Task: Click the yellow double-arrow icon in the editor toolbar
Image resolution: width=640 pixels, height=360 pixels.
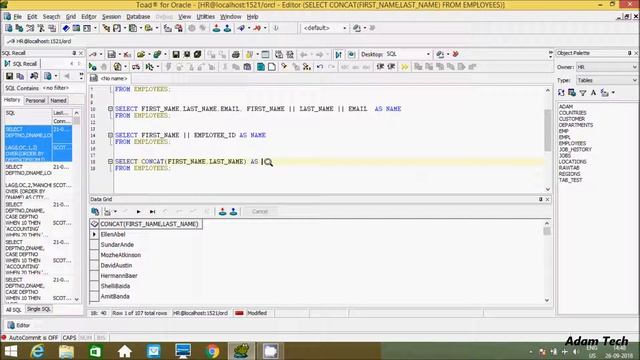Action: tap(404, 67)
